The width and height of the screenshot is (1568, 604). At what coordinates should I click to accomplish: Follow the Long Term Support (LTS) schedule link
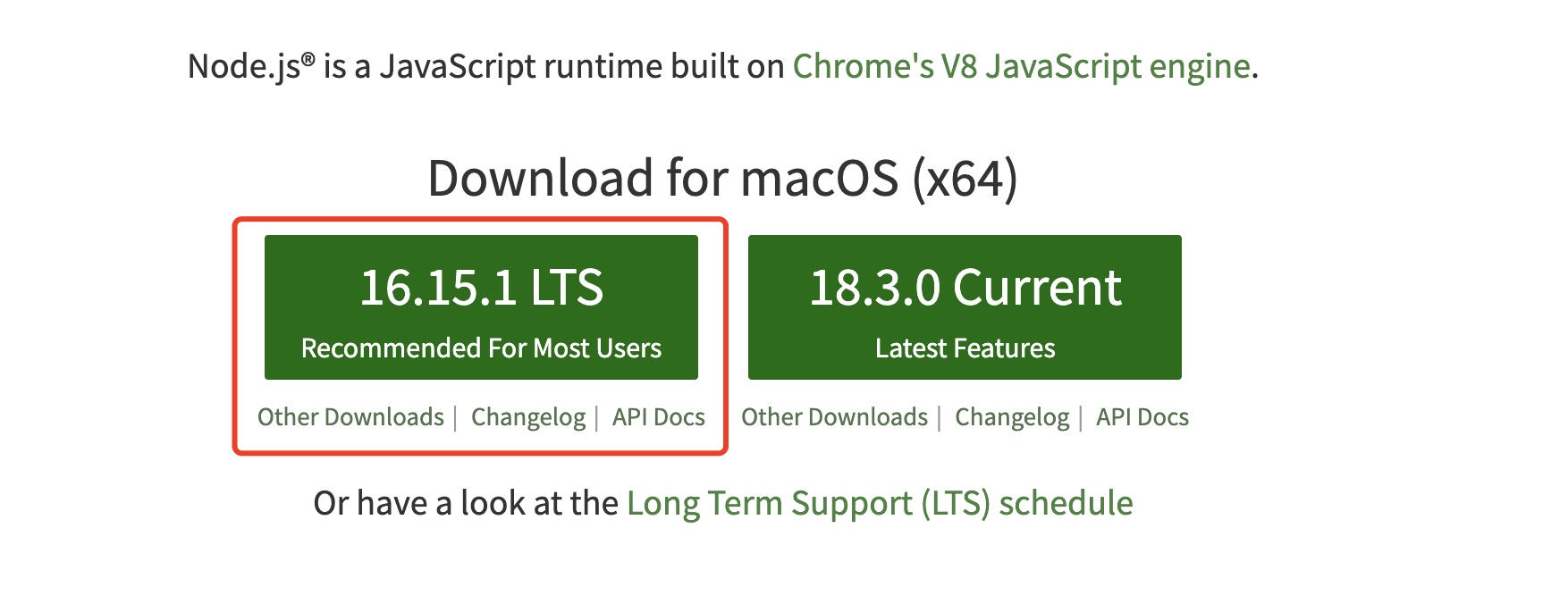point(879,504)
